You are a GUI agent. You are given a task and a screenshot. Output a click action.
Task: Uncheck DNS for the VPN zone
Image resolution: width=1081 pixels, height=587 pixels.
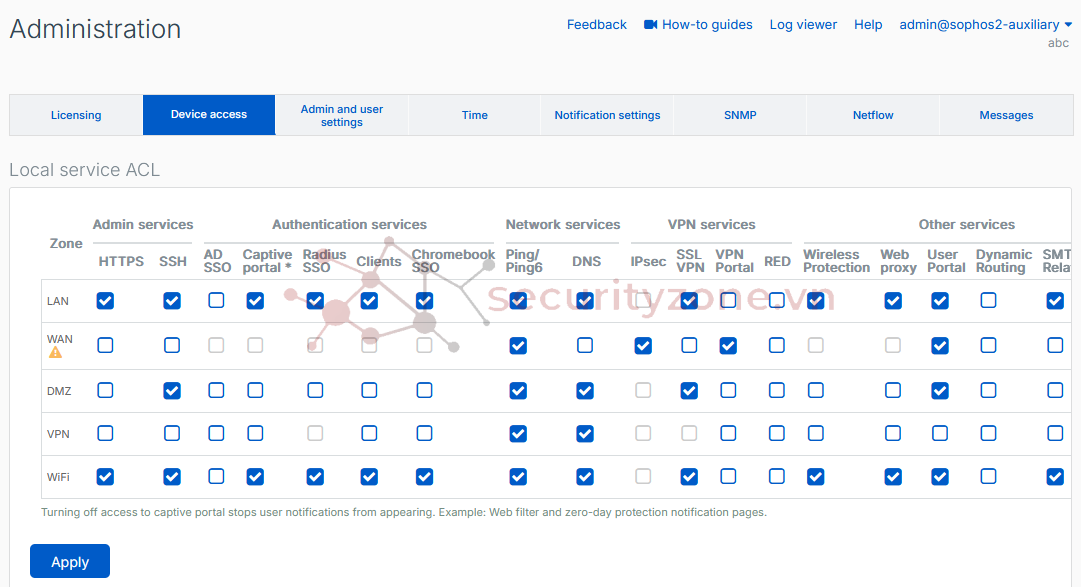(585, 433)
